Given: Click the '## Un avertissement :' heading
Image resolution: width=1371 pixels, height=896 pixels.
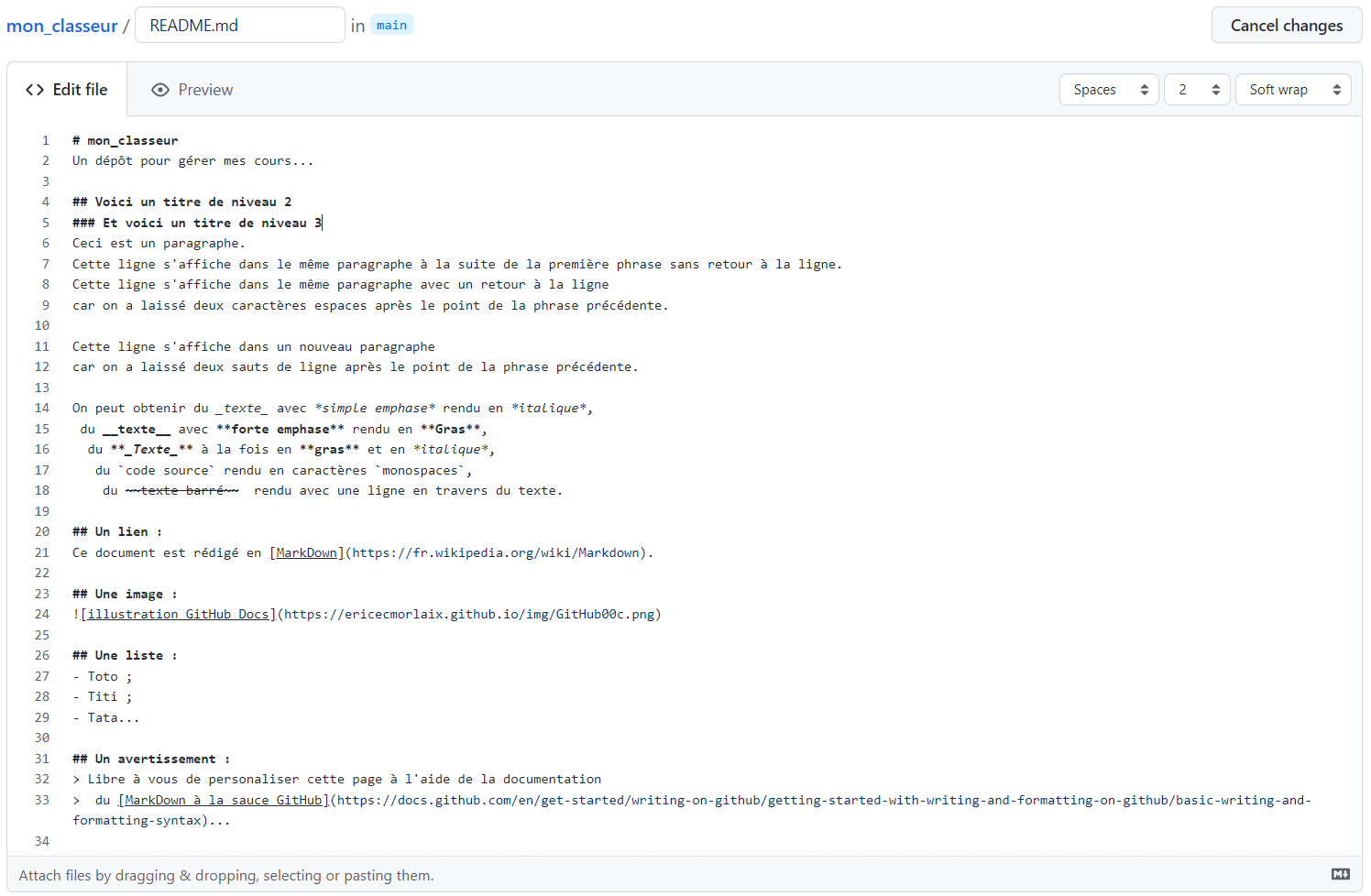Looking at the screenshot, I should [x=151, y=759].
